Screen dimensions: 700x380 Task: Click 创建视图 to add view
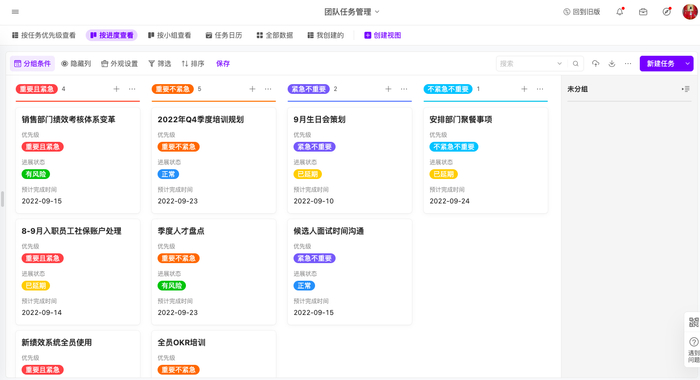[383, 35]
